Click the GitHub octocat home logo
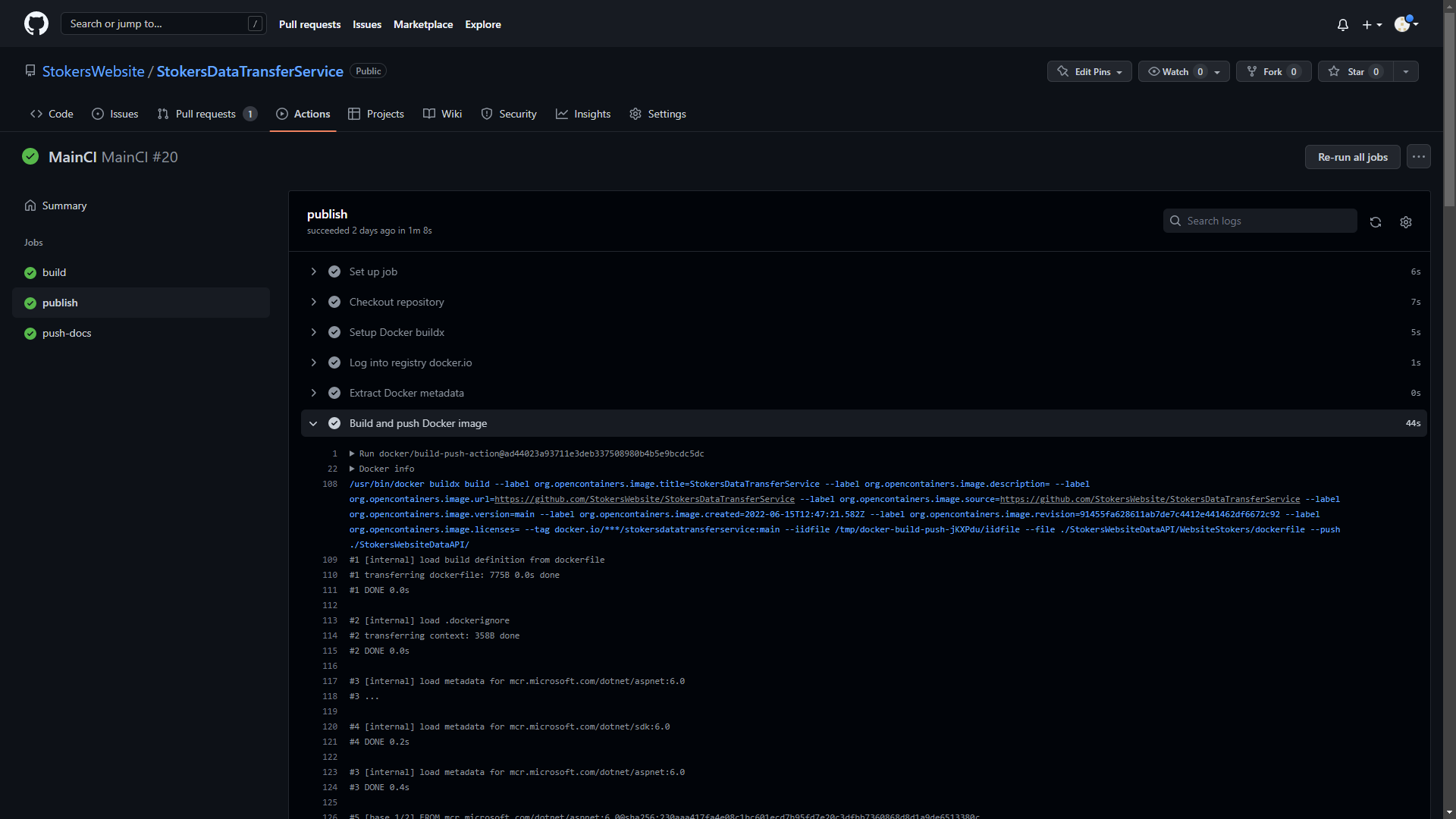The height and width of the screenshot is (819, 1456). point(36,24)
